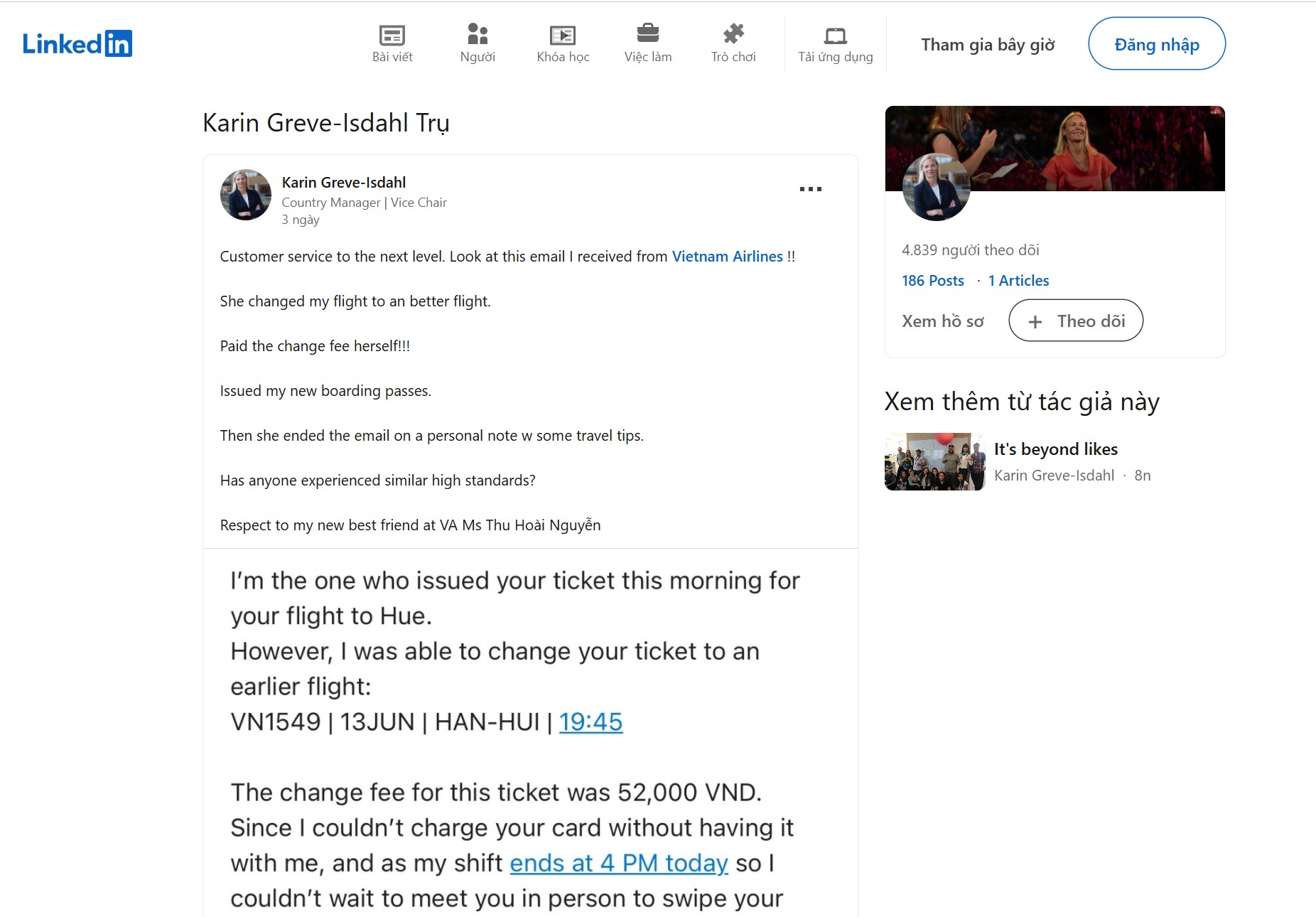Open the LinkedIn home logo
1316x917 pixels.
(x=77, y=44)
